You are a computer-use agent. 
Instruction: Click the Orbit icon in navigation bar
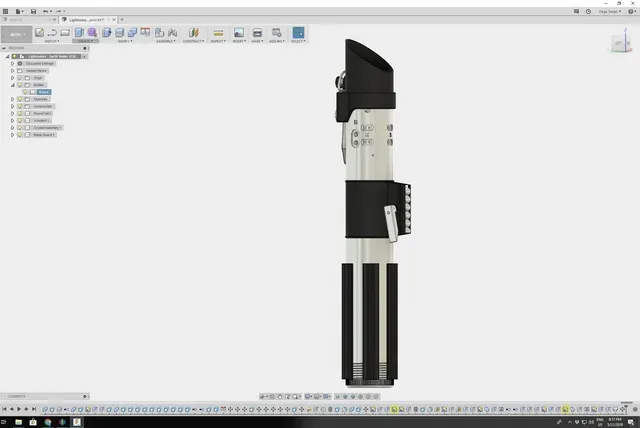(x=262, y=396)
